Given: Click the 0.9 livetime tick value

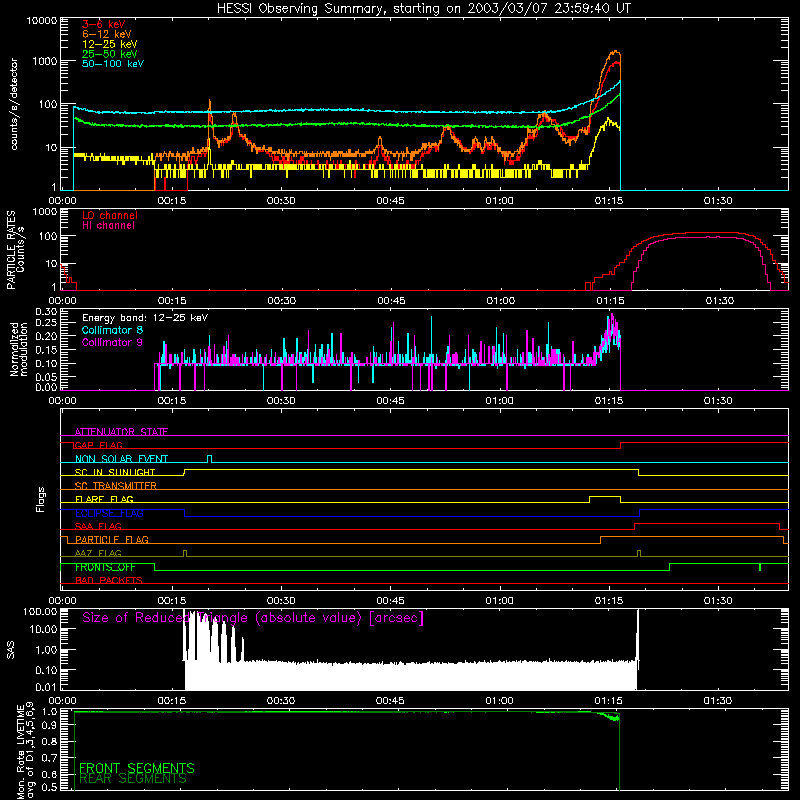Looking at the screenshot, I should pyautogui.click(x=50, y=724).
